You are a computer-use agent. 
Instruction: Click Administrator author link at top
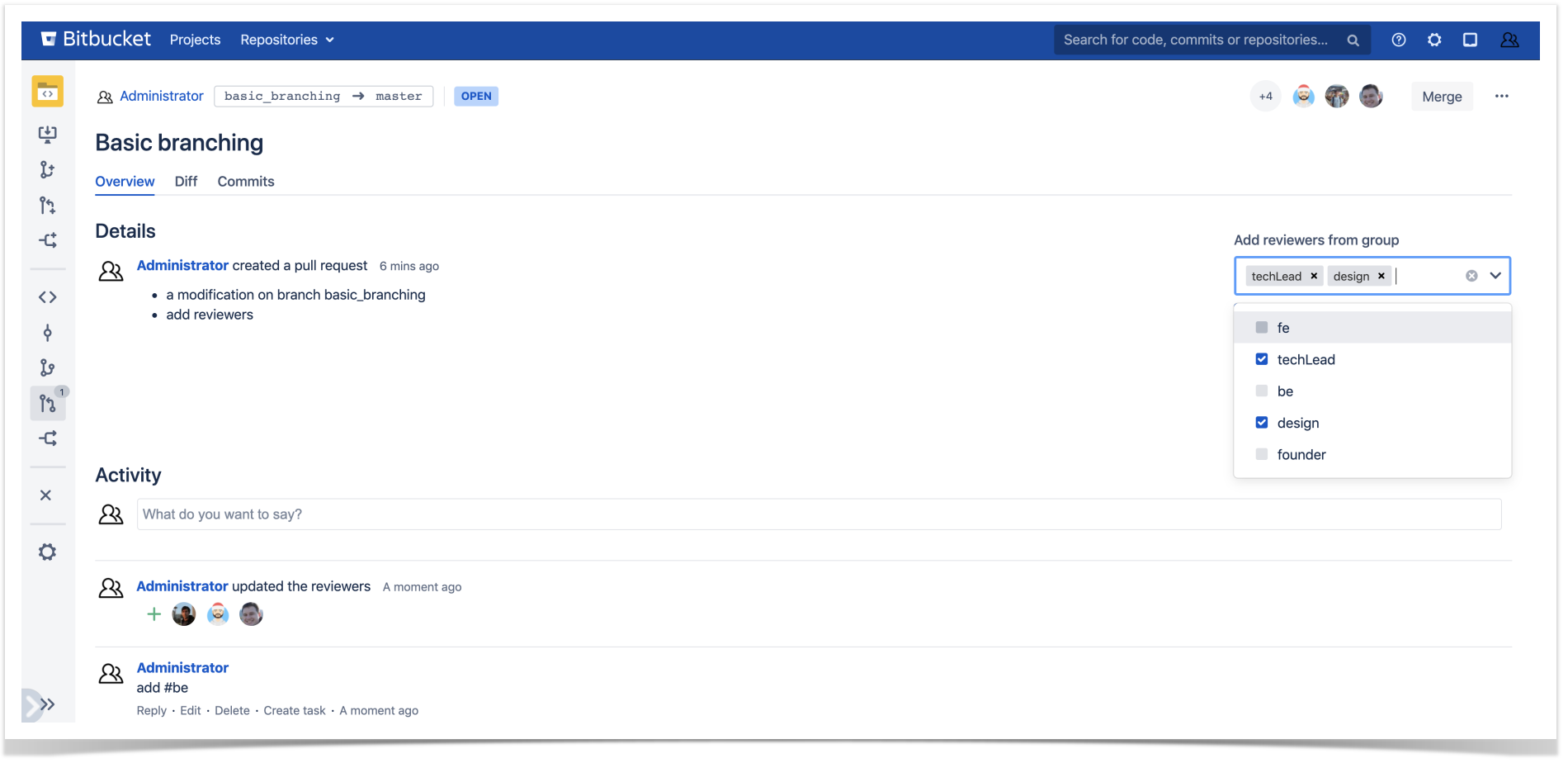(x=162, y=96)
